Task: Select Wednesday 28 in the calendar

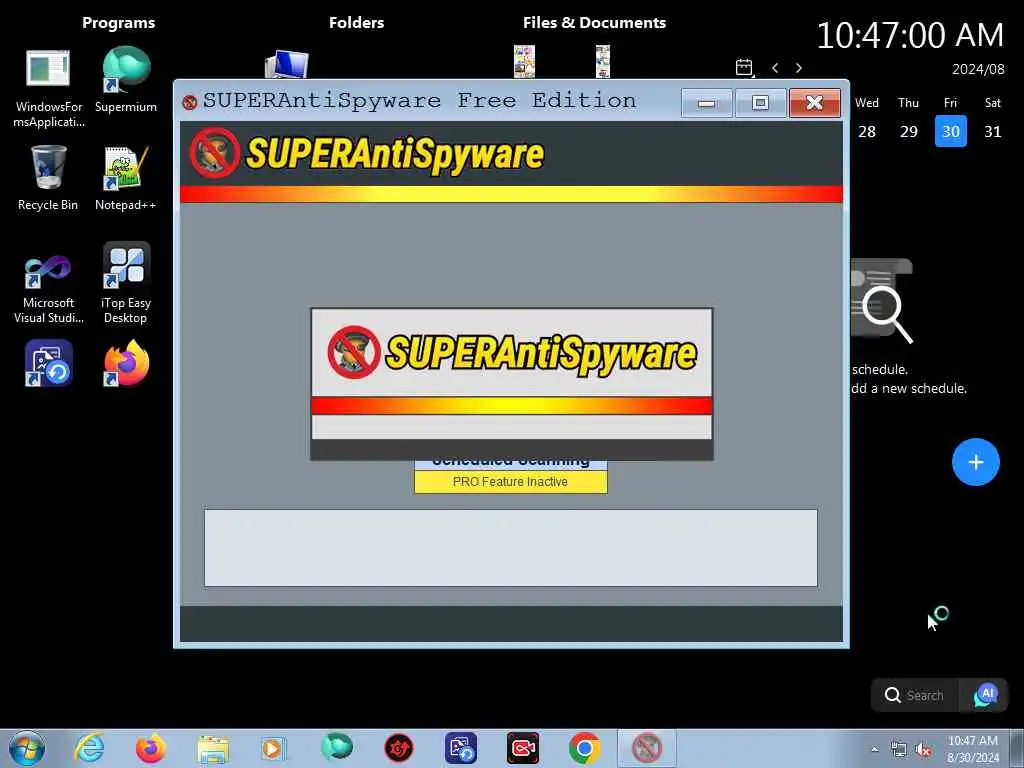Action: (x=867, y=131)
